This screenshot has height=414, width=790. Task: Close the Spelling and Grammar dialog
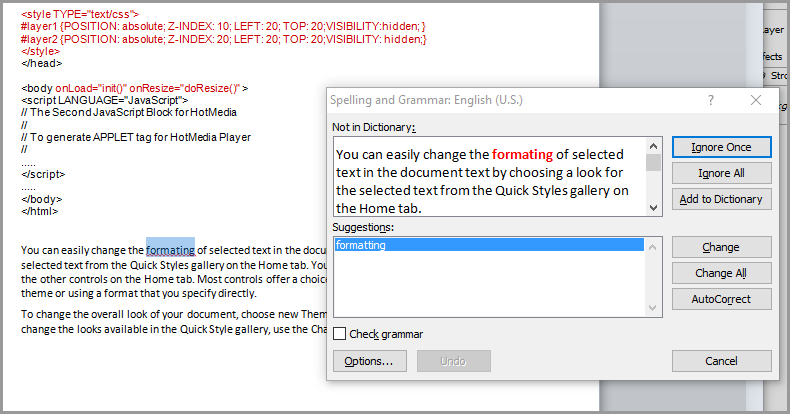[756, 100]
